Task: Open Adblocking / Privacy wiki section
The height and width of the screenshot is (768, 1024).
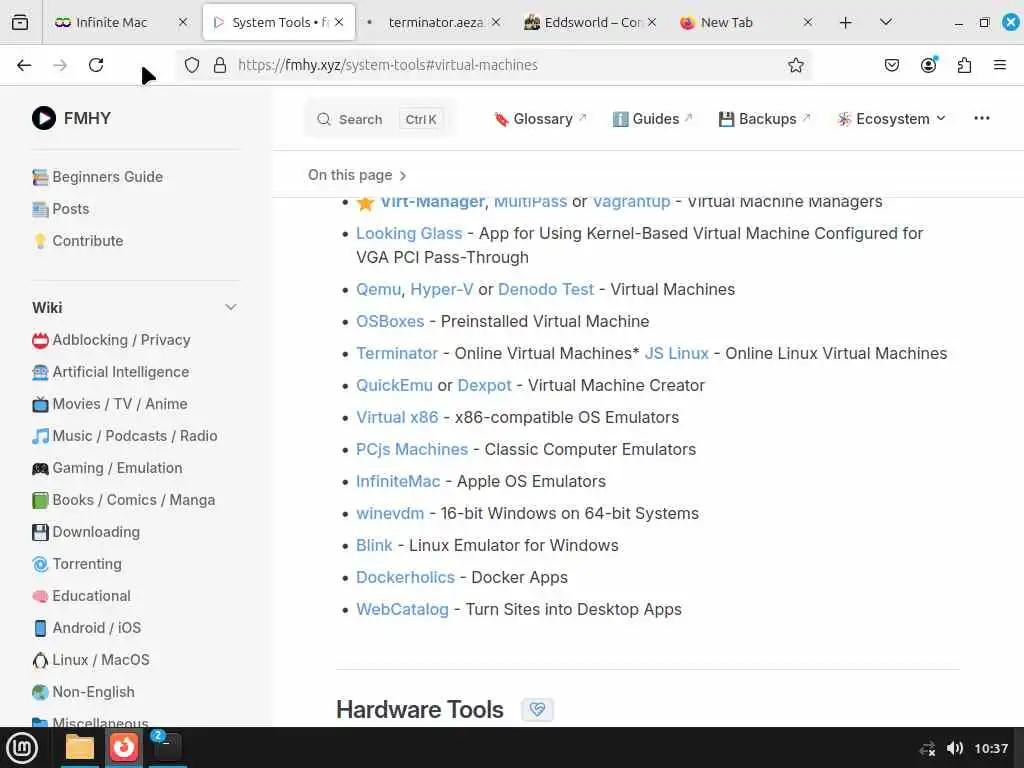Action: (x=111, y=340)
